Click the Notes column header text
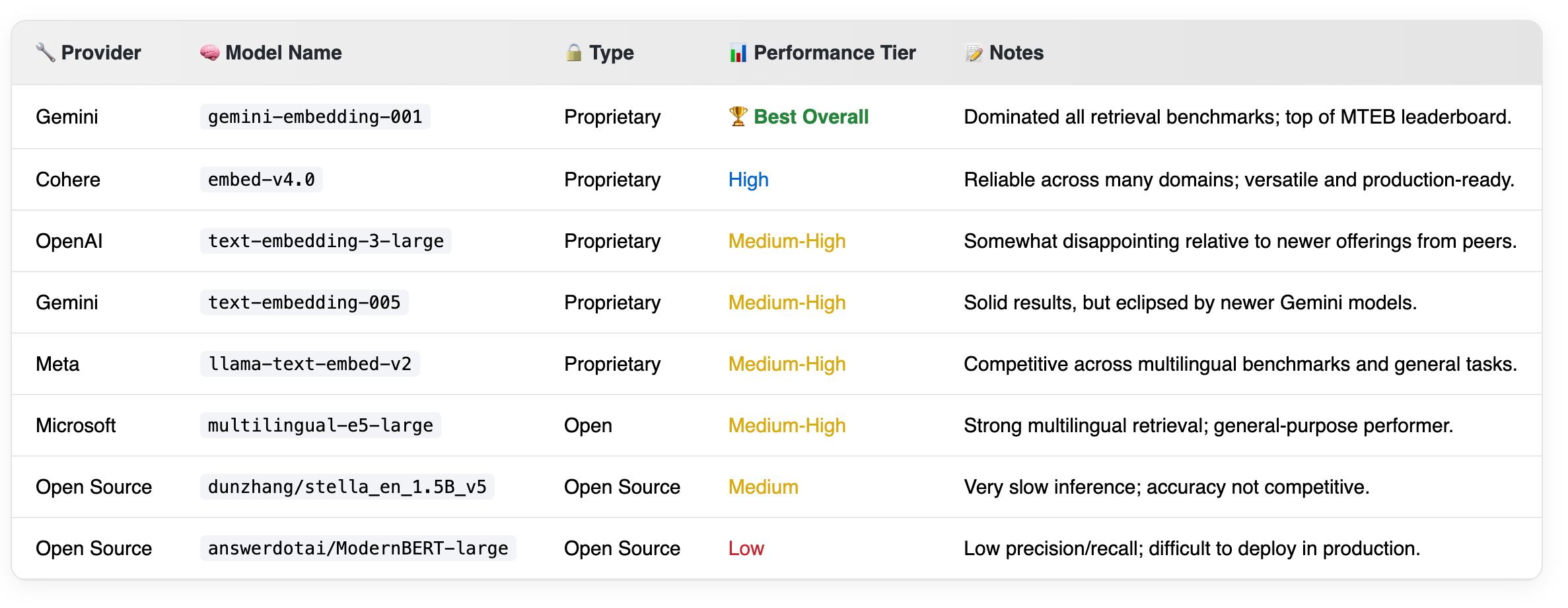Viewport: 1568px width, 608px height. click(x=1016, y=52)
